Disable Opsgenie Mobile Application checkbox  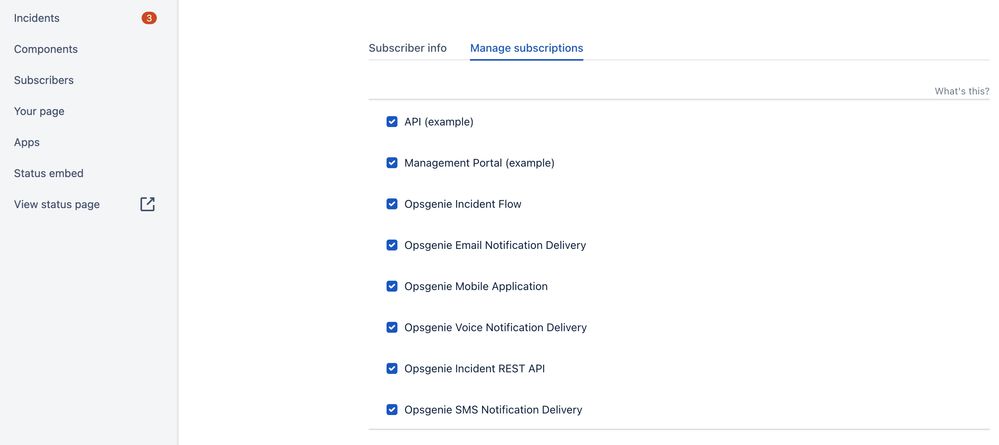point(392,286)
